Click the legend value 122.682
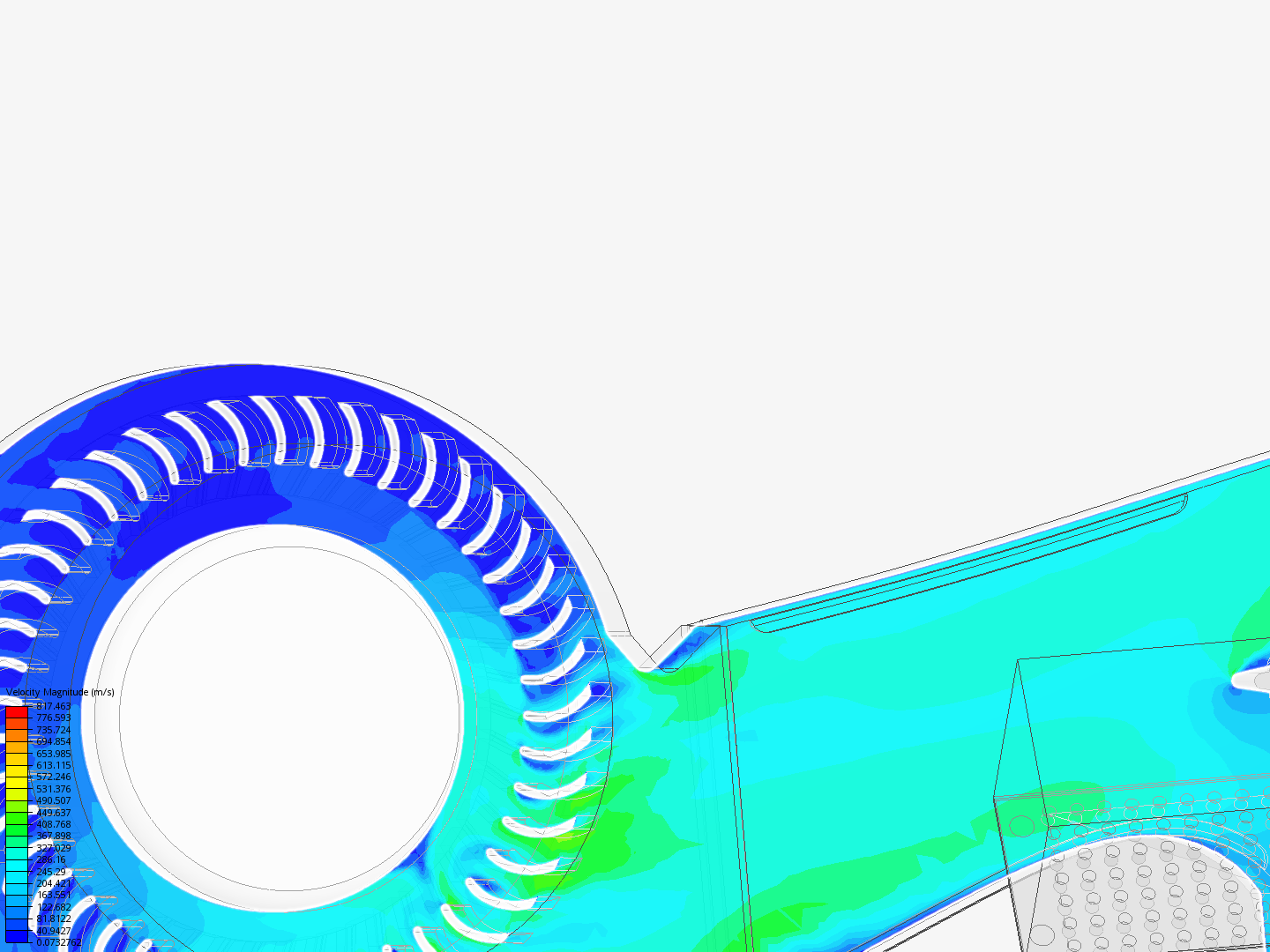The image size is (1270, 952). [x=53, y=907]
